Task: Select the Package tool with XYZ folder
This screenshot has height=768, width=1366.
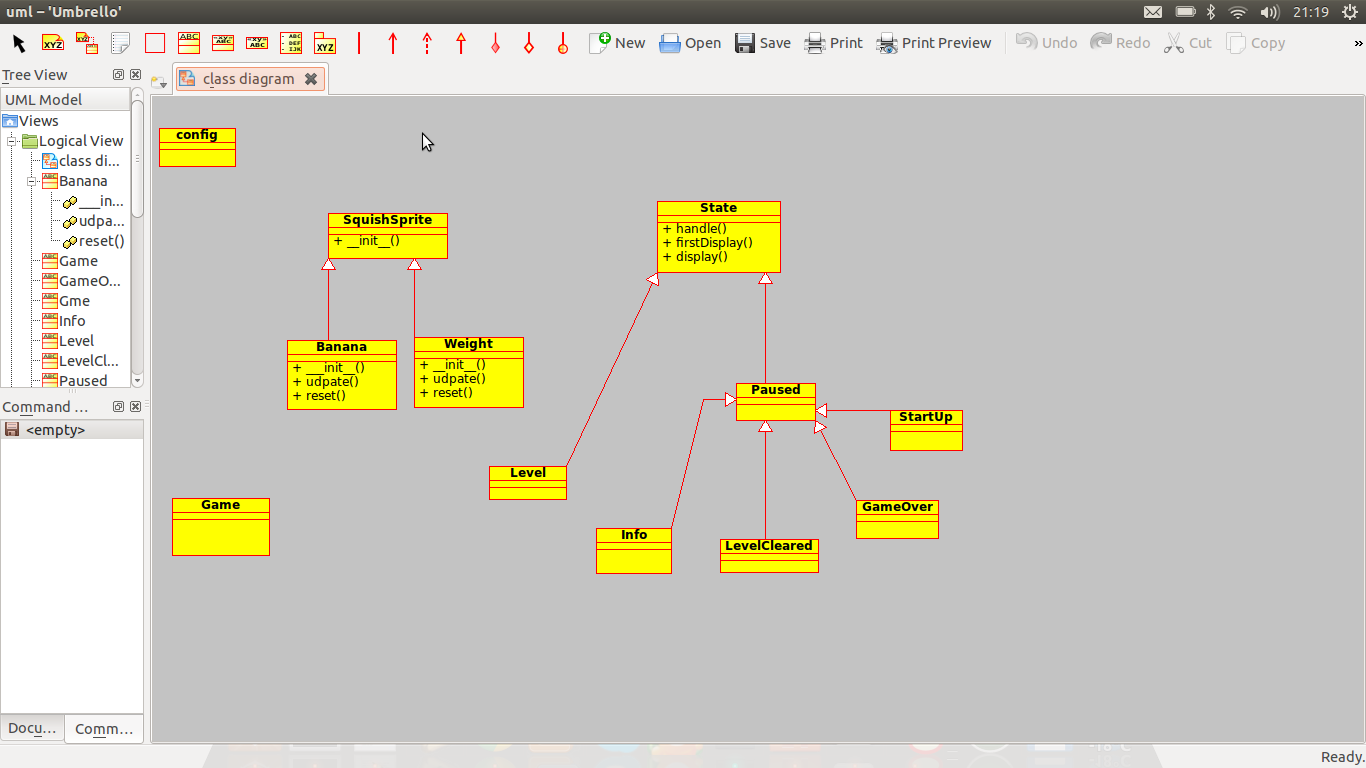Action: (325, 43)
